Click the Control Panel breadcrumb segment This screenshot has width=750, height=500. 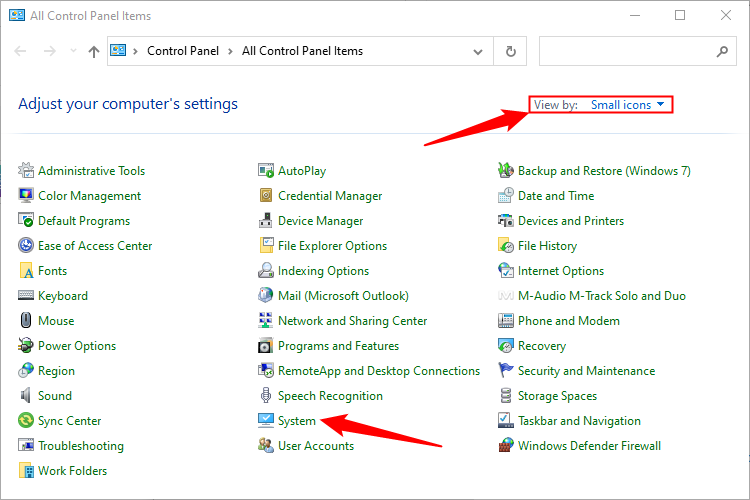pos(181,51)
